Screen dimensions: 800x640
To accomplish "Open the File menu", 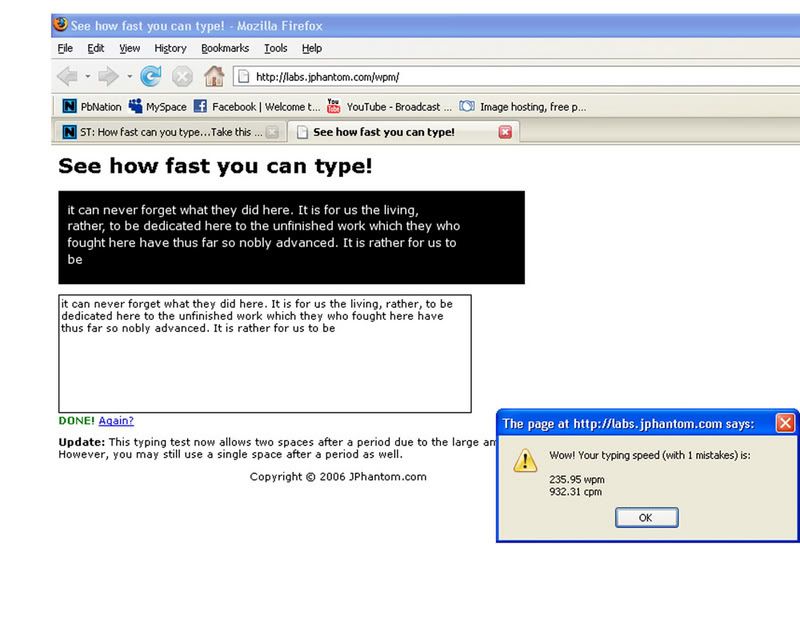I will pos(65,48).
